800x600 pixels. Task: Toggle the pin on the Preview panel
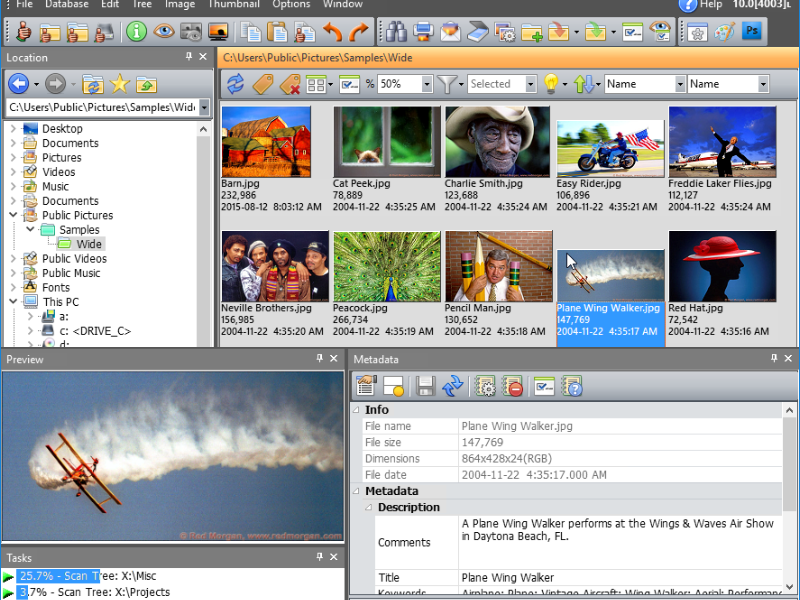click(x=319, y=358)
